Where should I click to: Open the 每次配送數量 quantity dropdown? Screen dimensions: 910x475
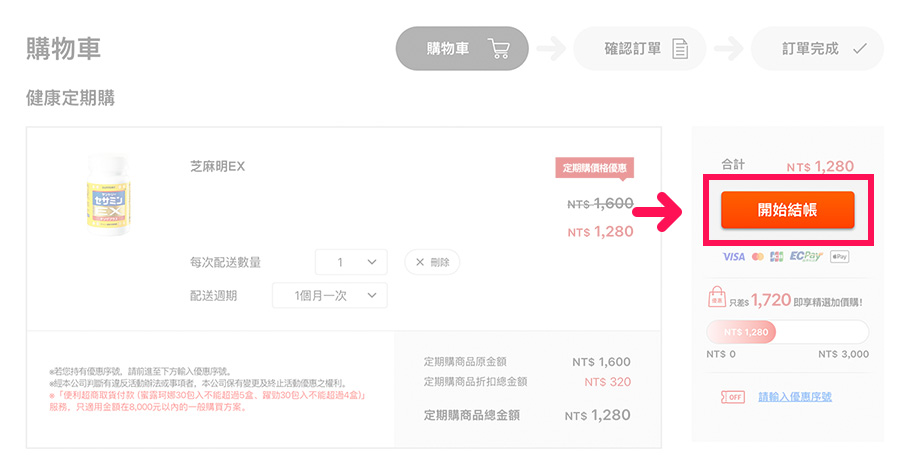351,262
